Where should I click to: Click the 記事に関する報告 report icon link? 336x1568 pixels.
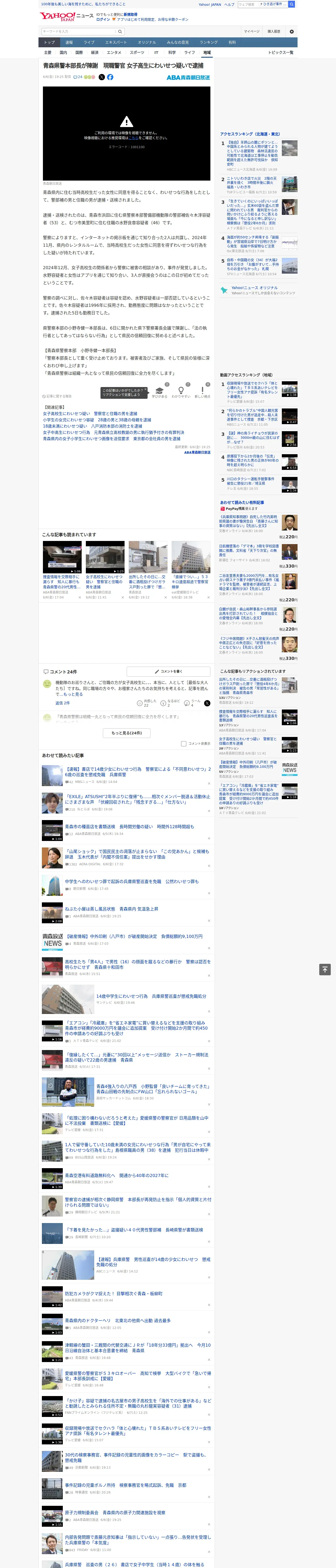click(x=58, y=396)
